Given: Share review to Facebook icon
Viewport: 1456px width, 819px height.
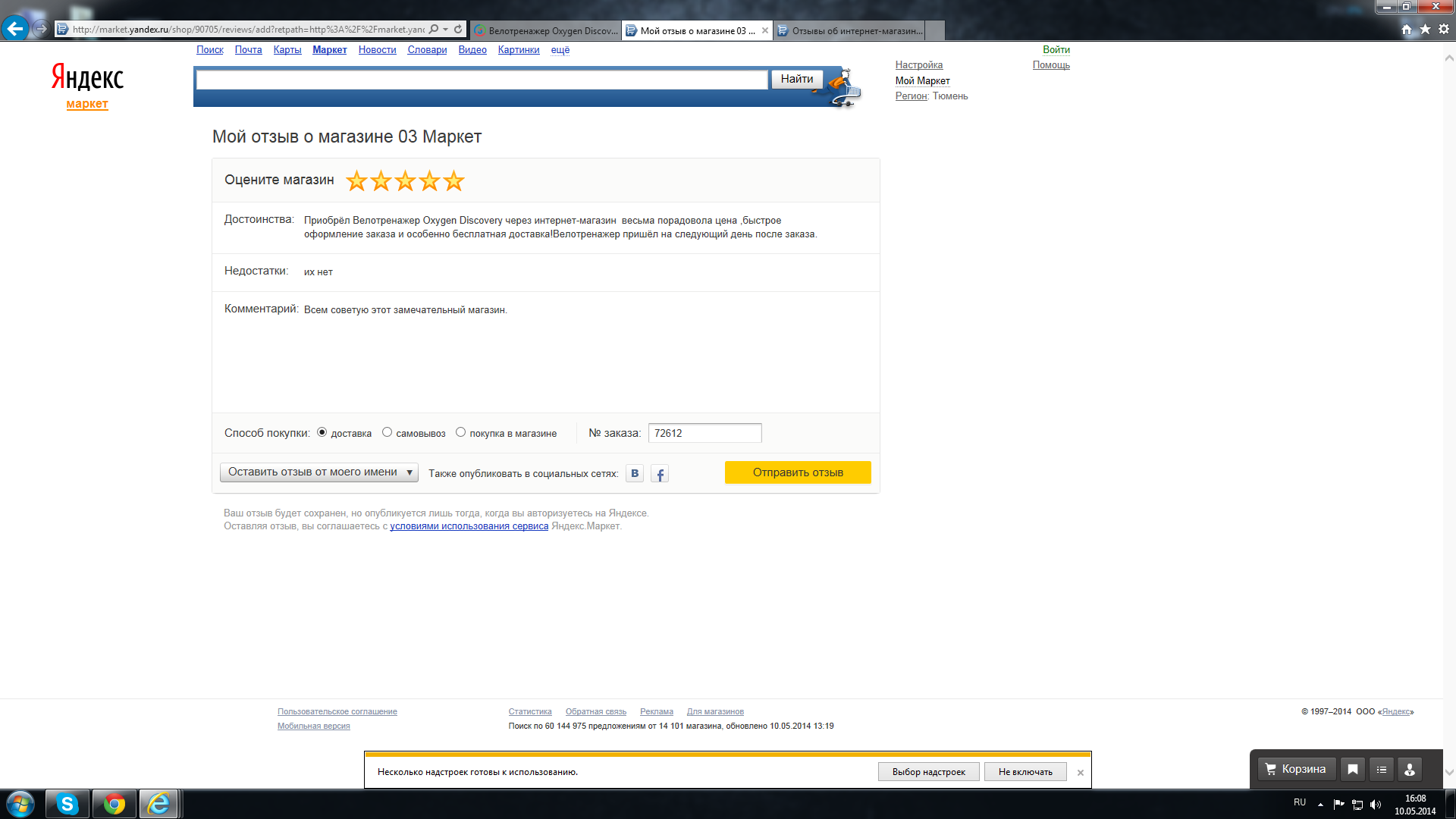Looking at the screenshot, I should (660, 474).
